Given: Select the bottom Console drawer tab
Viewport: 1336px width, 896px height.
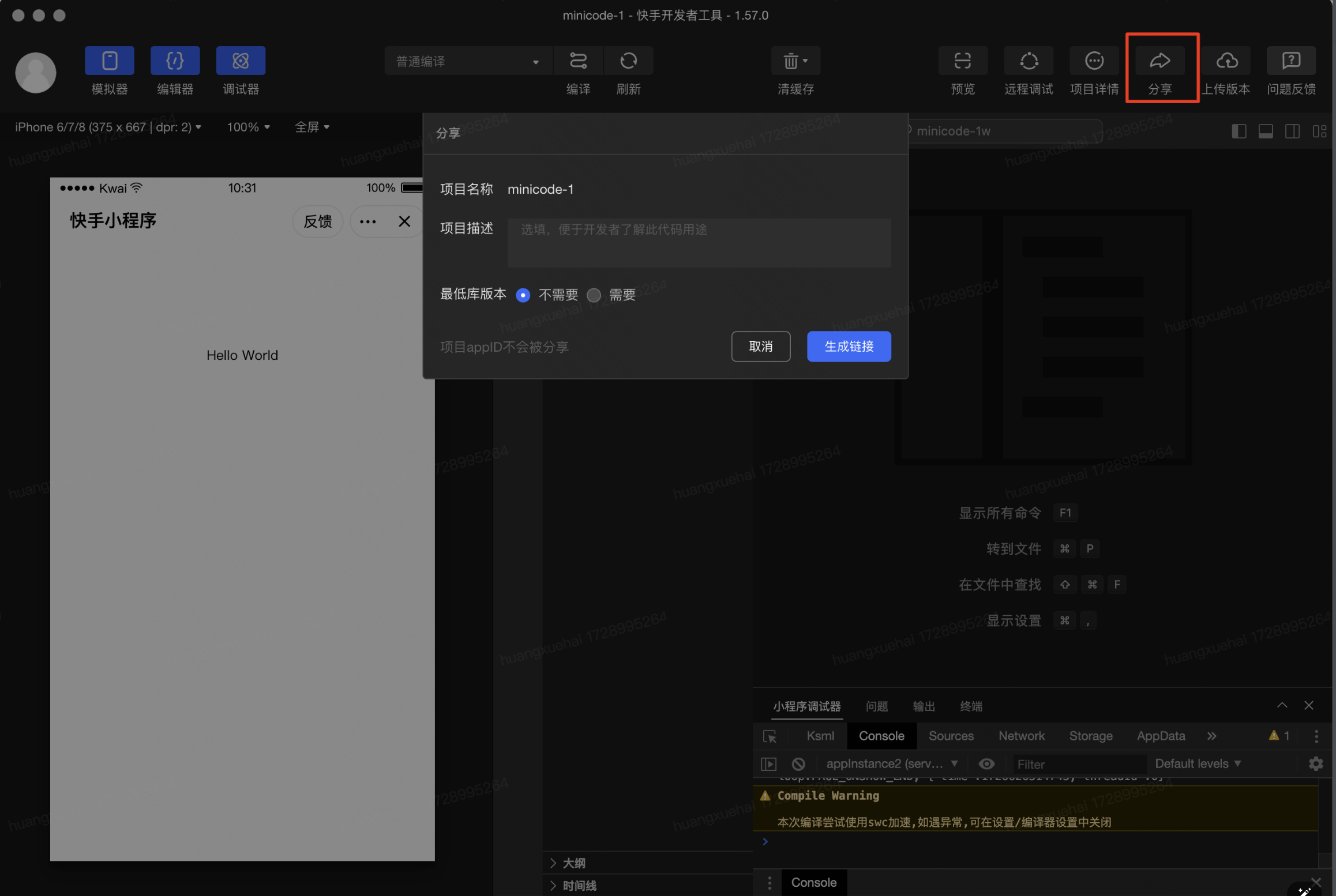Looking at the screenshot, I should pos(813,883).
